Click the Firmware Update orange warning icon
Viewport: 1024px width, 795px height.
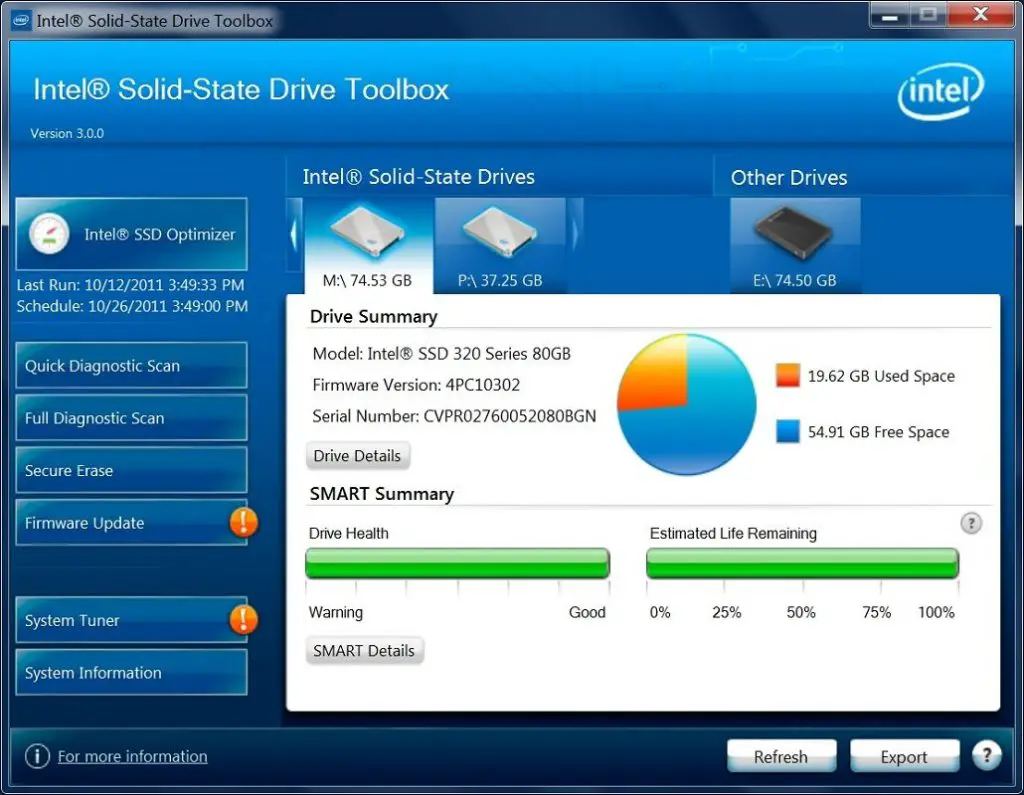click(244, 523)
